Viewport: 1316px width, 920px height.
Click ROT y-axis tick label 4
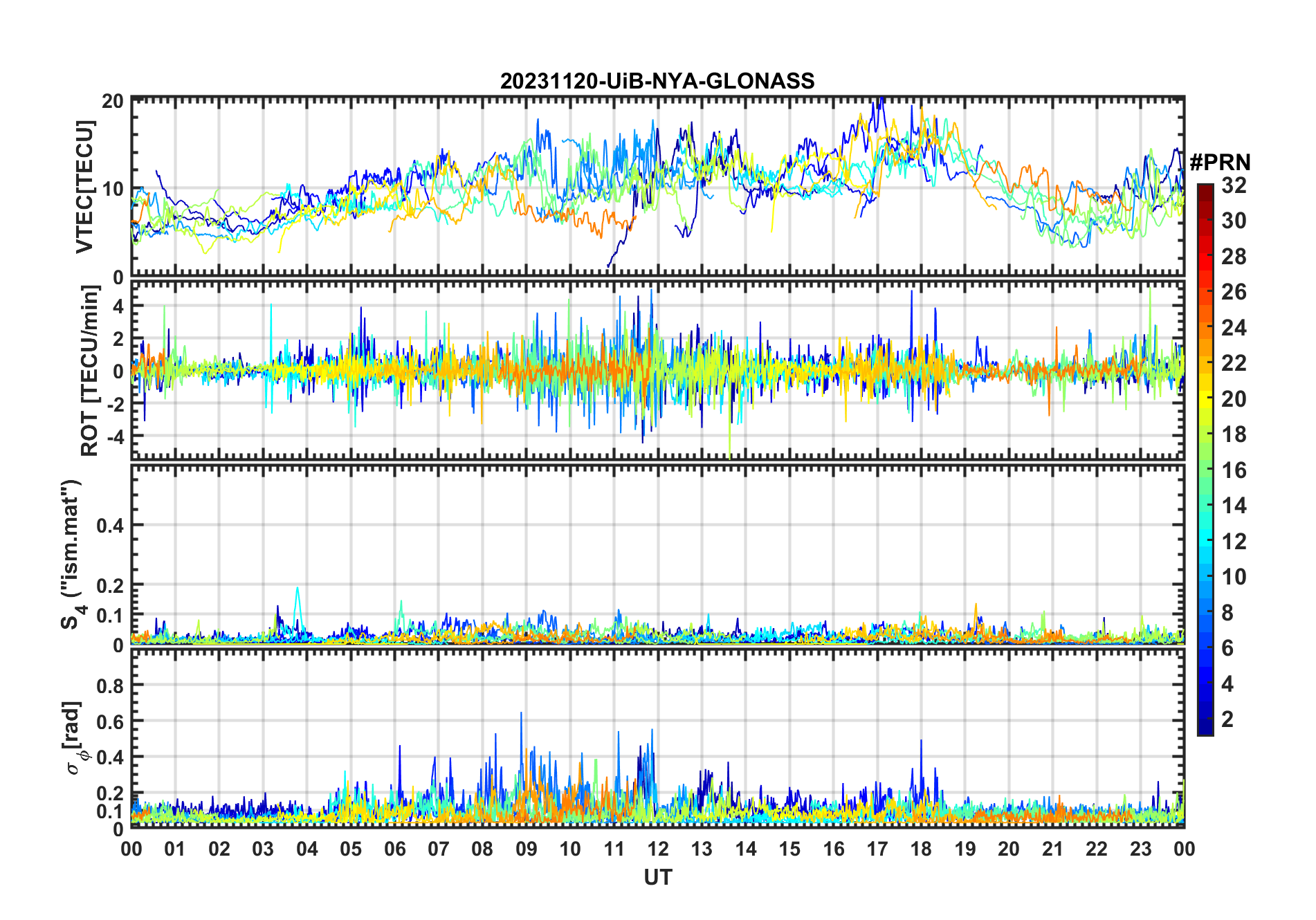[118, 306]
